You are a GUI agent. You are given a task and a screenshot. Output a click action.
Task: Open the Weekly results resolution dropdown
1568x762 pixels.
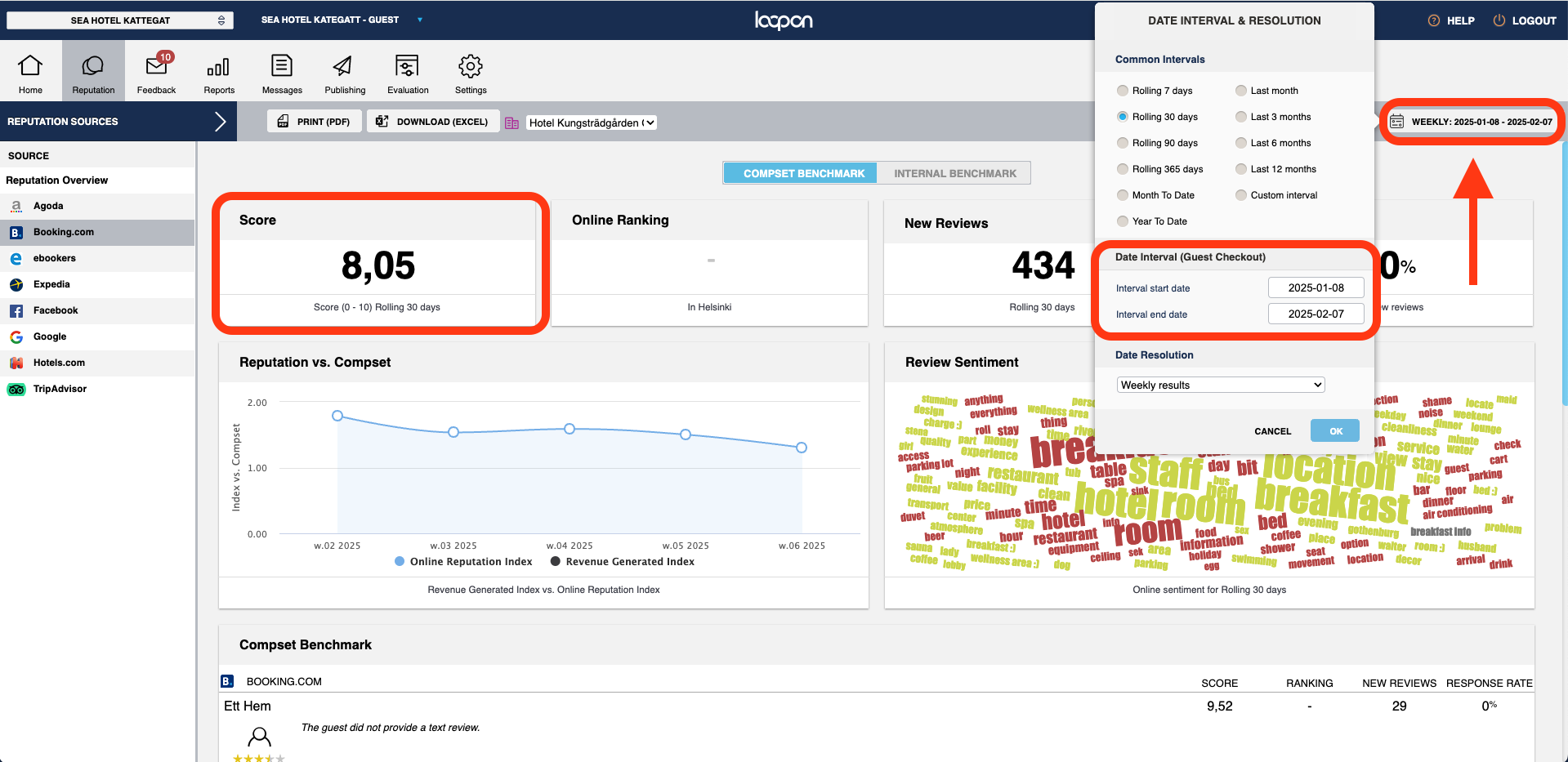[x=1221, y=385]
